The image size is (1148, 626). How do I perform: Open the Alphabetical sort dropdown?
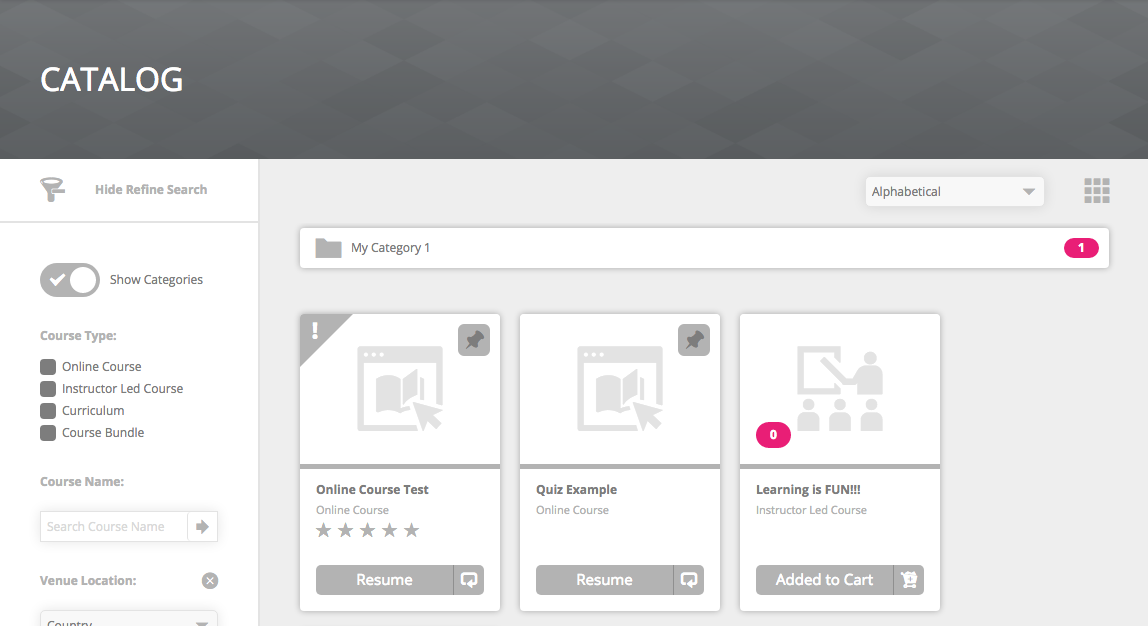[x=955, y=192]
